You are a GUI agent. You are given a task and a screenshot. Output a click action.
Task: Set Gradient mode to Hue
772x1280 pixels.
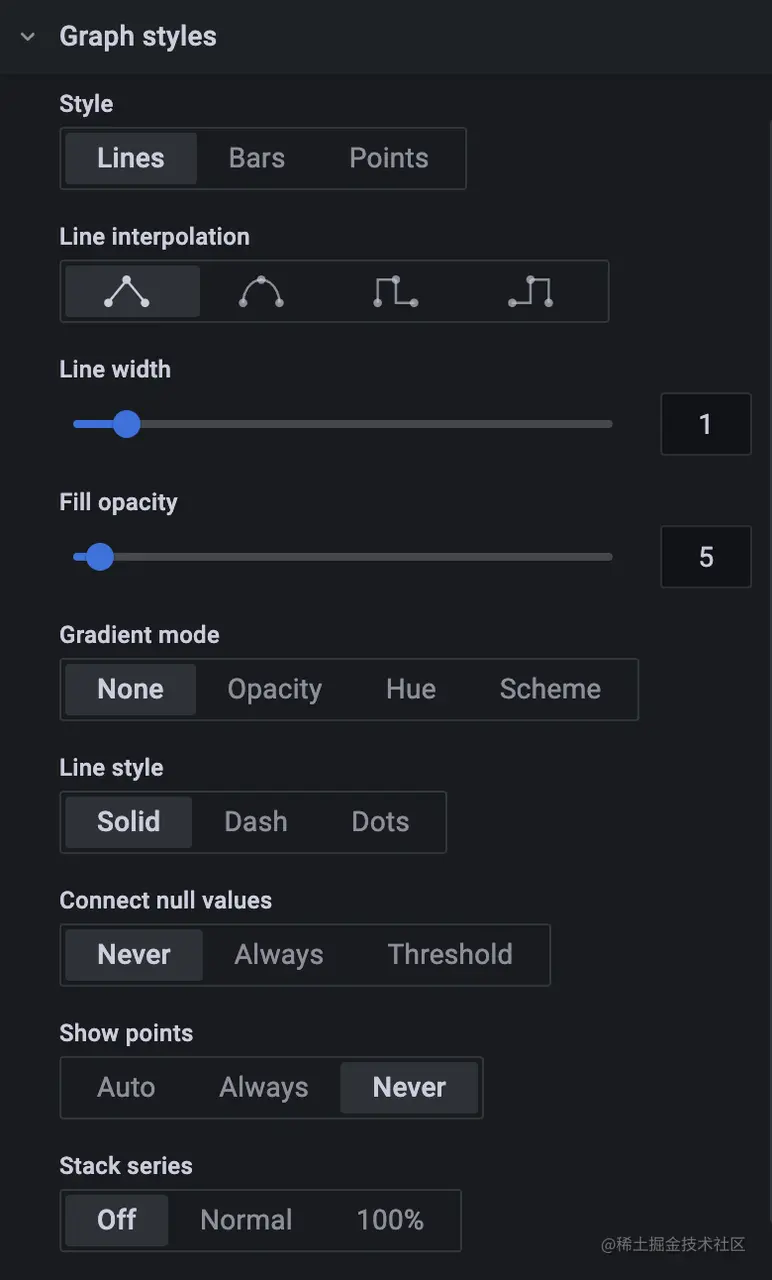pyautogui.click(x=410, y=689)
